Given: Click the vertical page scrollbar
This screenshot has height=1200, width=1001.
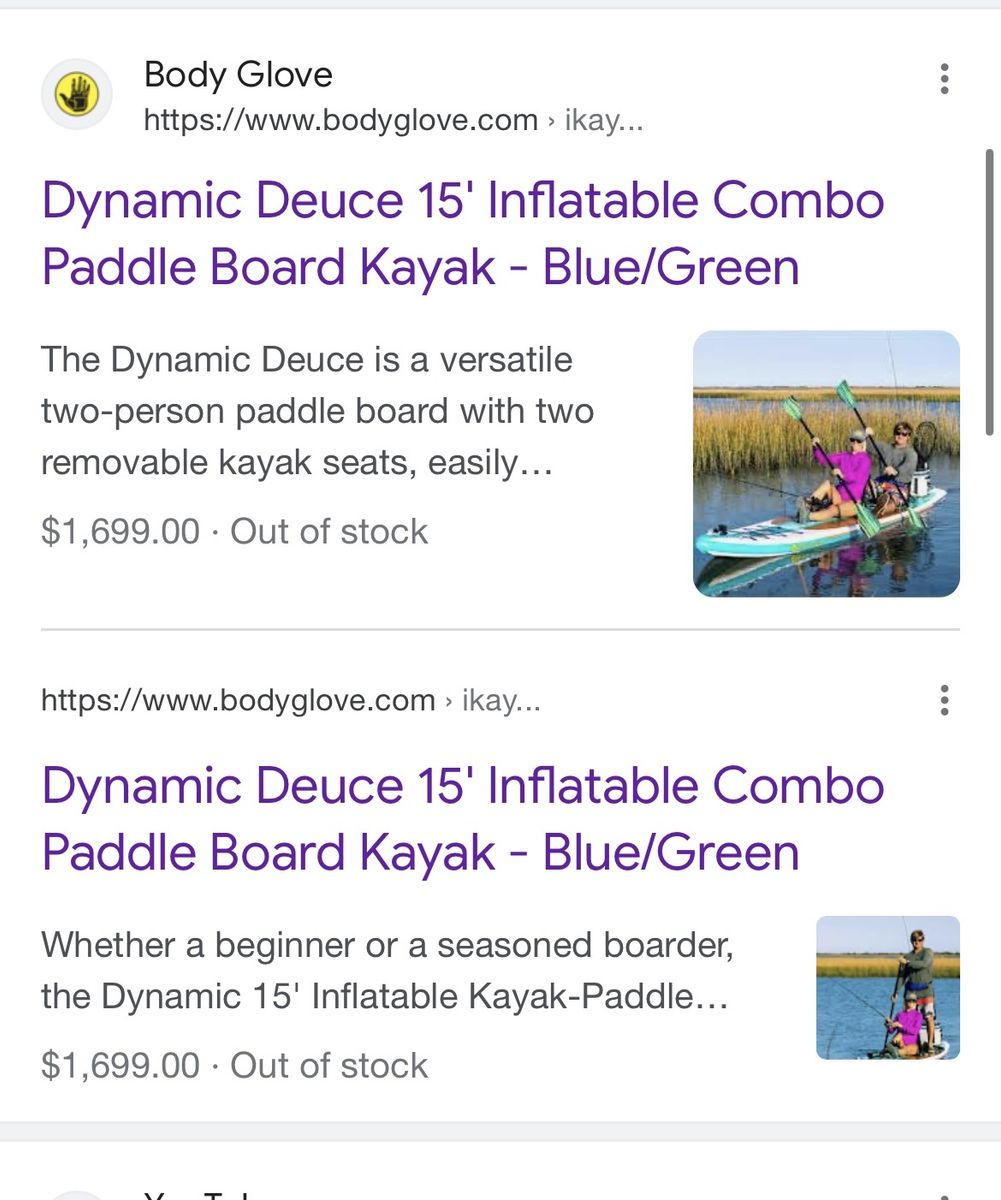Looking at the screenshot, I should tap(990, 292).
